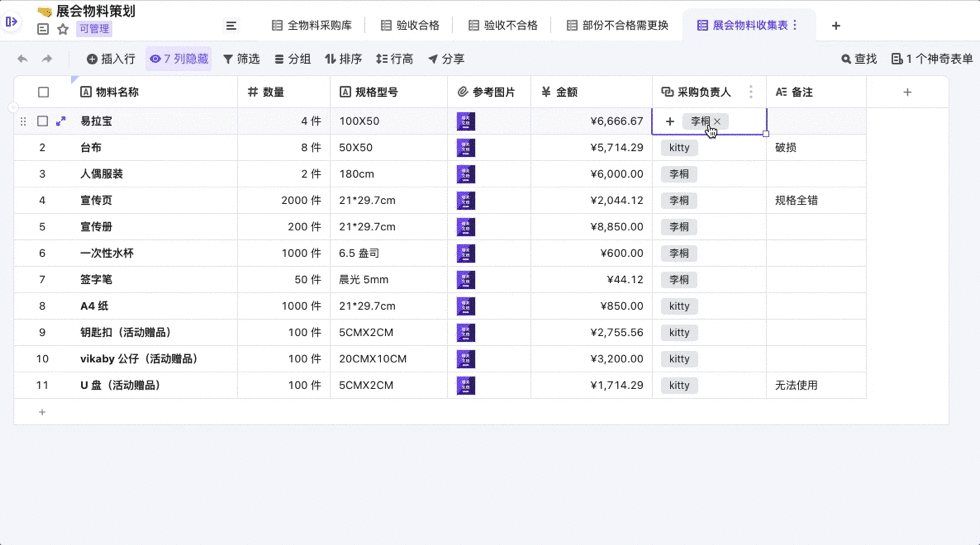Expand the 易拉宝 record row
Screen dimensions: 980x545
(61, 121)
